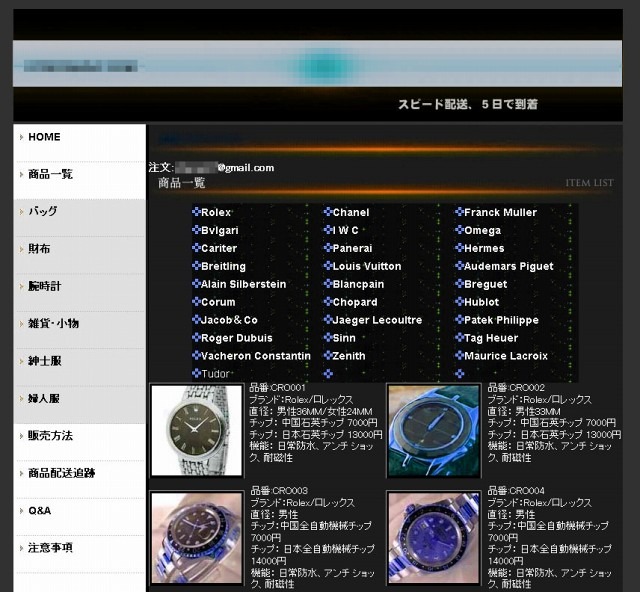Click the order gmail.com email address
The width and height of the screenshot is (640, 592).
click(224, 168)
